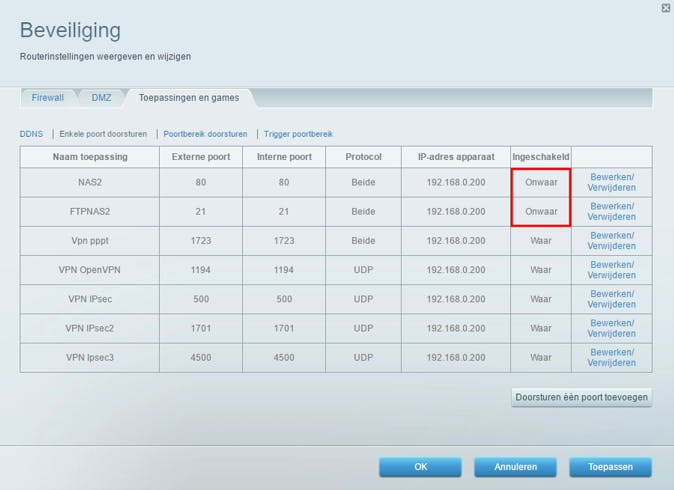The width and height of the screenshot is (674, 490).
Task: Select the FTPNAS2 application name cell
Action: pos(90,211)
